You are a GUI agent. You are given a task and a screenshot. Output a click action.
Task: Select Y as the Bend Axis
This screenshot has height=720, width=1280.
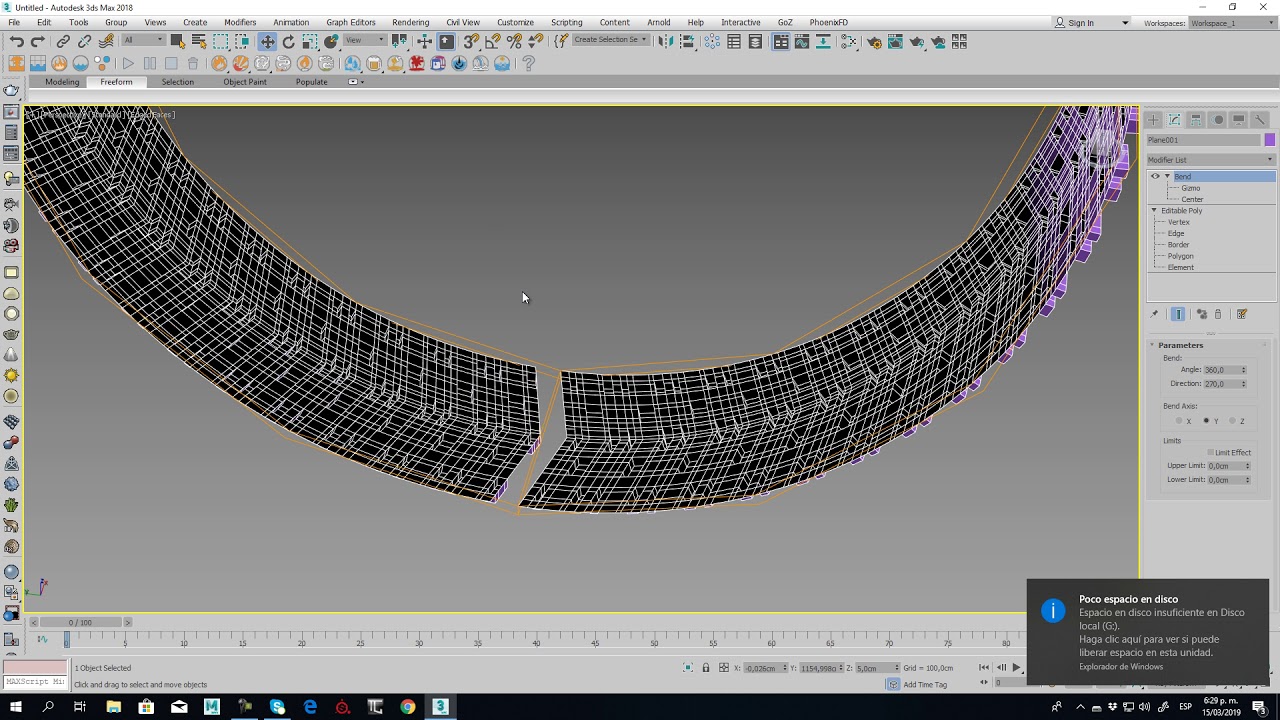(x=1206, y=421)
